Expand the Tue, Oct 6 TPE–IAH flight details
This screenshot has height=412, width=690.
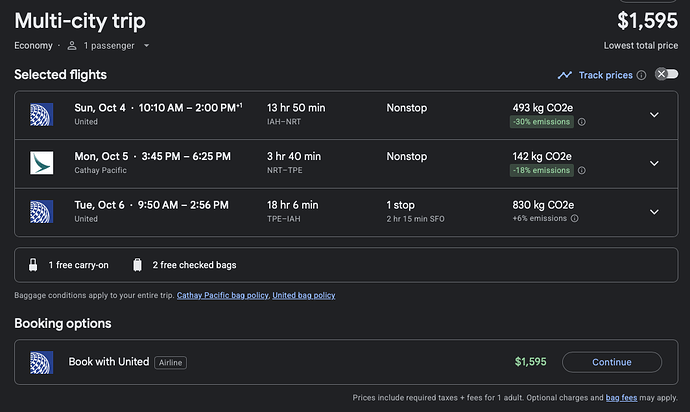tap(654, 212)
